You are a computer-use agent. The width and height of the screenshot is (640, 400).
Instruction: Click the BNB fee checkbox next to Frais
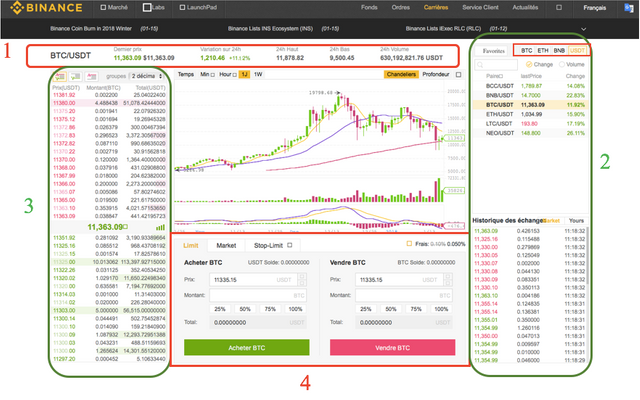pyautogui.click(x=409, y=244)
